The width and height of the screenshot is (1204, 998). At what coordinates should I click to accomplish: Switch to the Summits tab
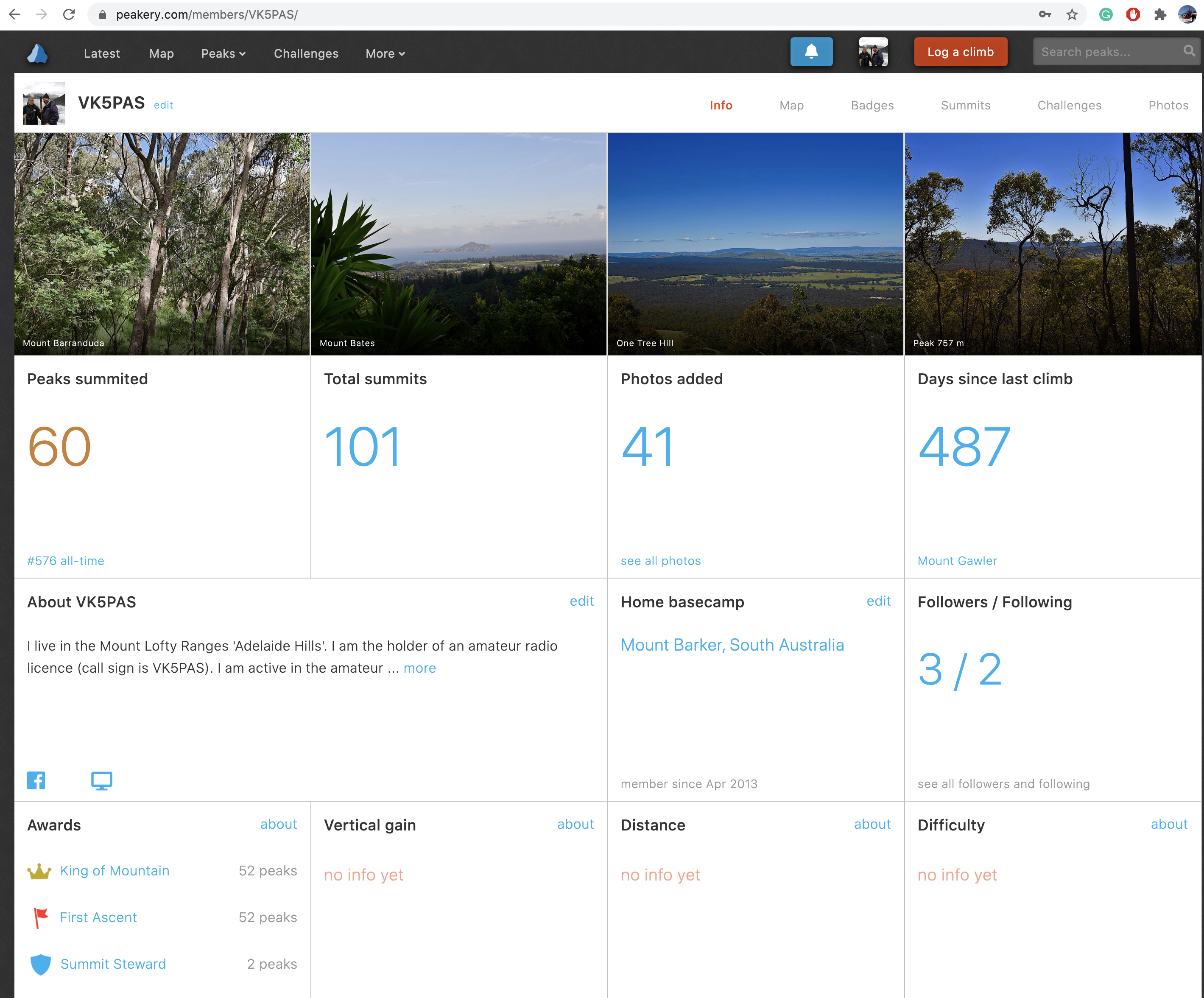point(965,106)
